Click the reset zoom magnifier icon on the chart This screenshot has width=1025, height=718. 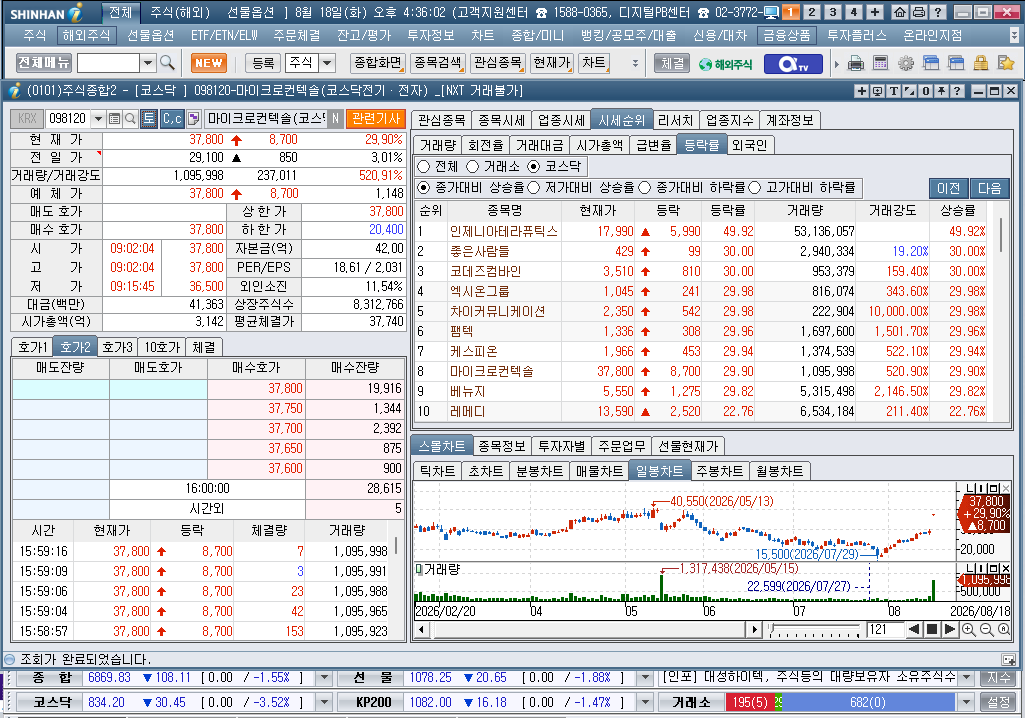[1003, 630]
